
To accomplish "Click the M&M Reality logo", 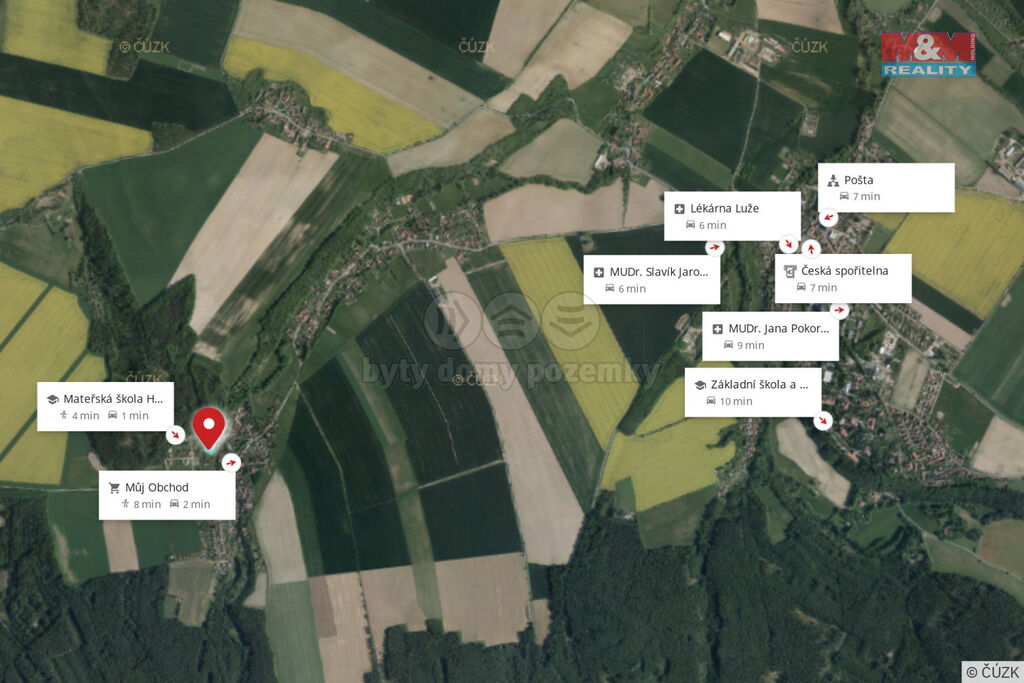I will pyautogui.click(x=928, y=54).
